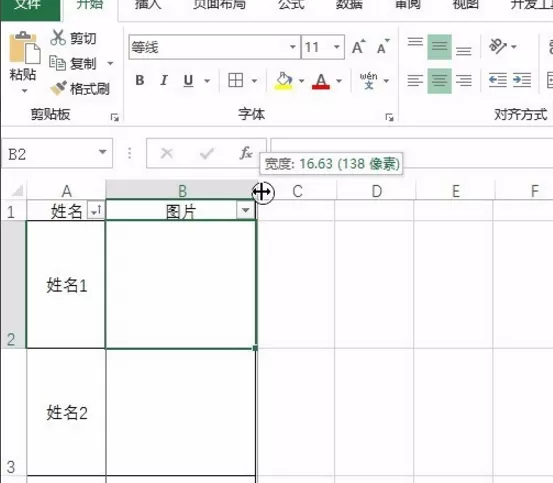This screenshot has height=483, width=553.
Task: Apply the yellow fill color
Action: click(284, 81)
